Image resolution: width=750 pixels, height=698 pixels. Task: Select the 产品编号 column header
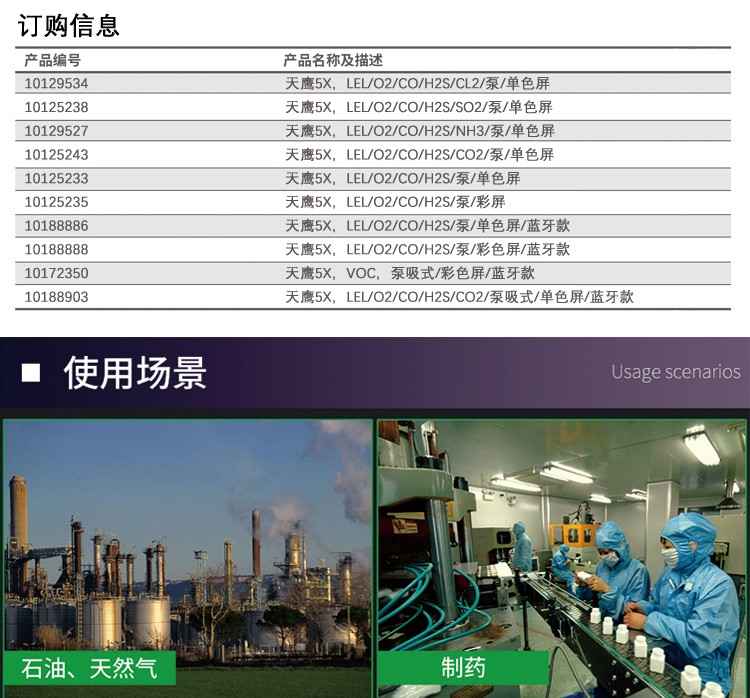point(53,61)
